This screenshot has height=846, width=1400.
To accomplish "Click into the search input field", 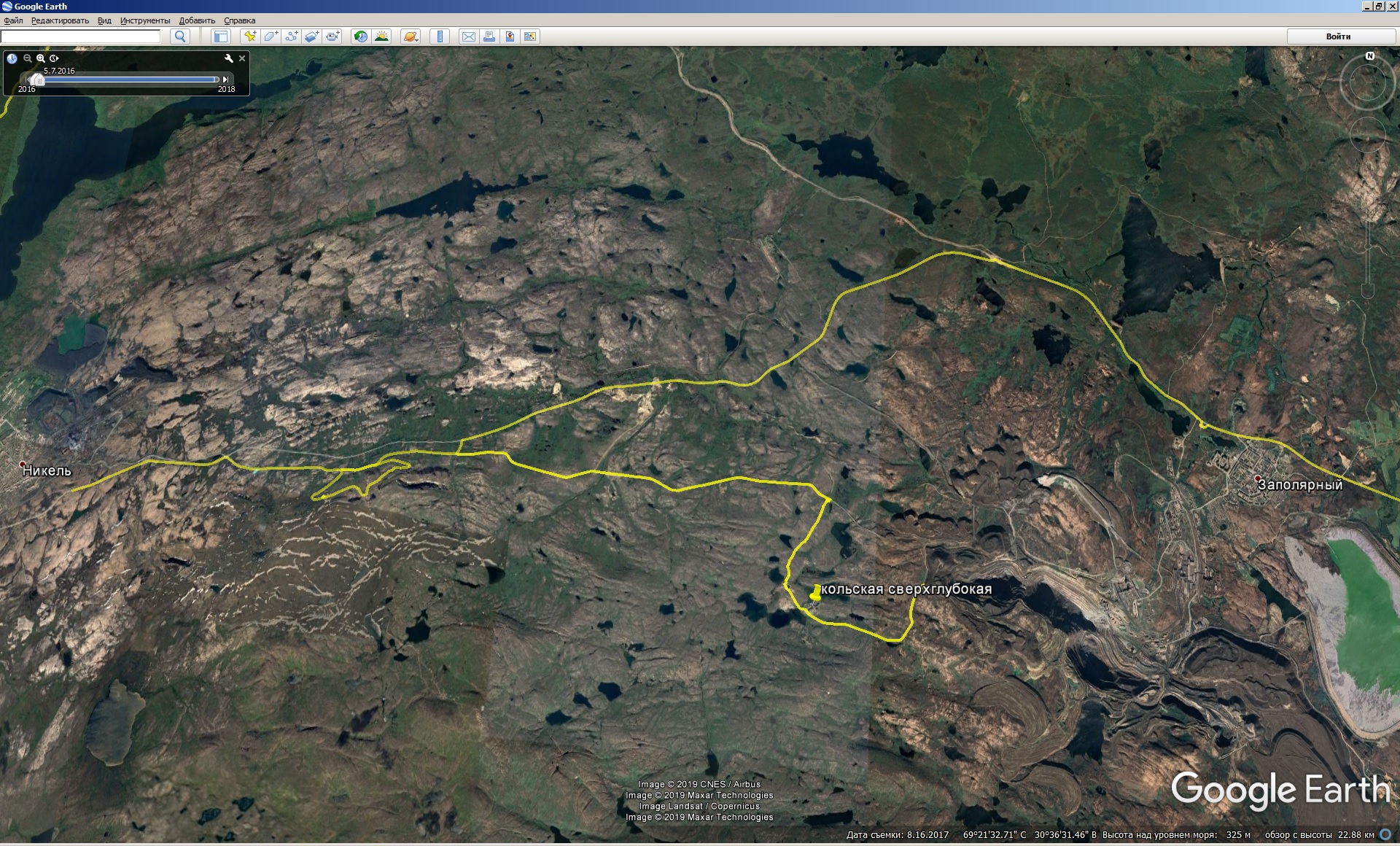I will tap(81, 36).
